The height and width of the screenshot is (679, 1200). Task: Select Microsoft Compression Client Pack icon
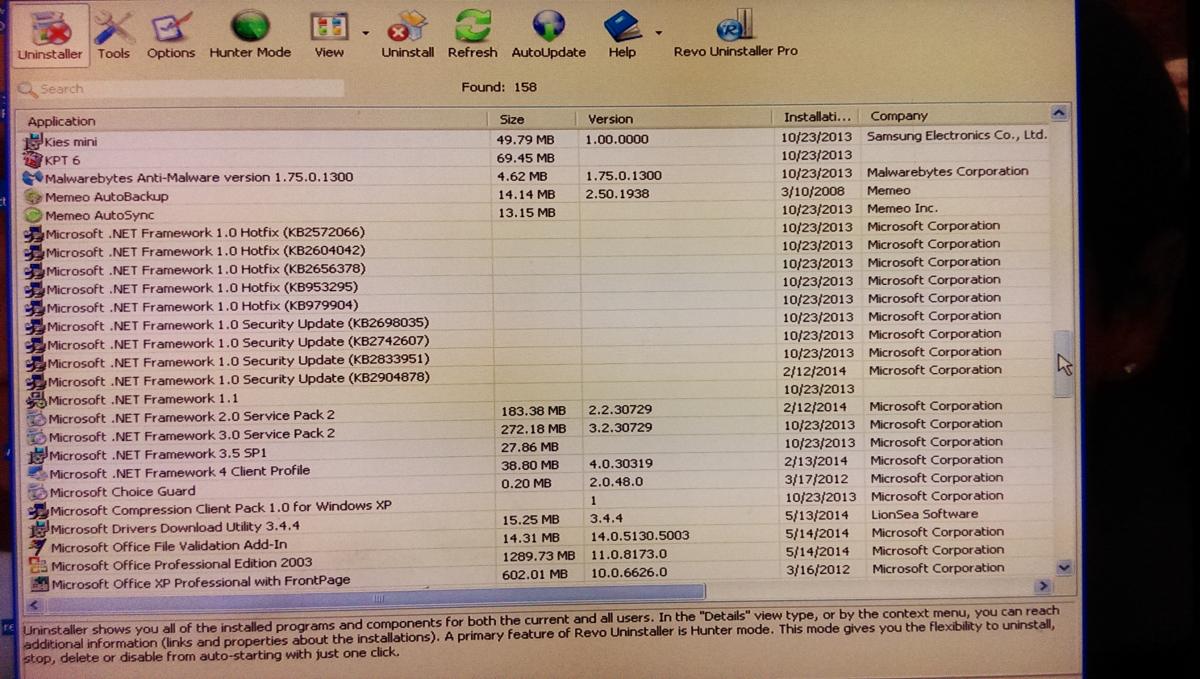click(38, 510)
